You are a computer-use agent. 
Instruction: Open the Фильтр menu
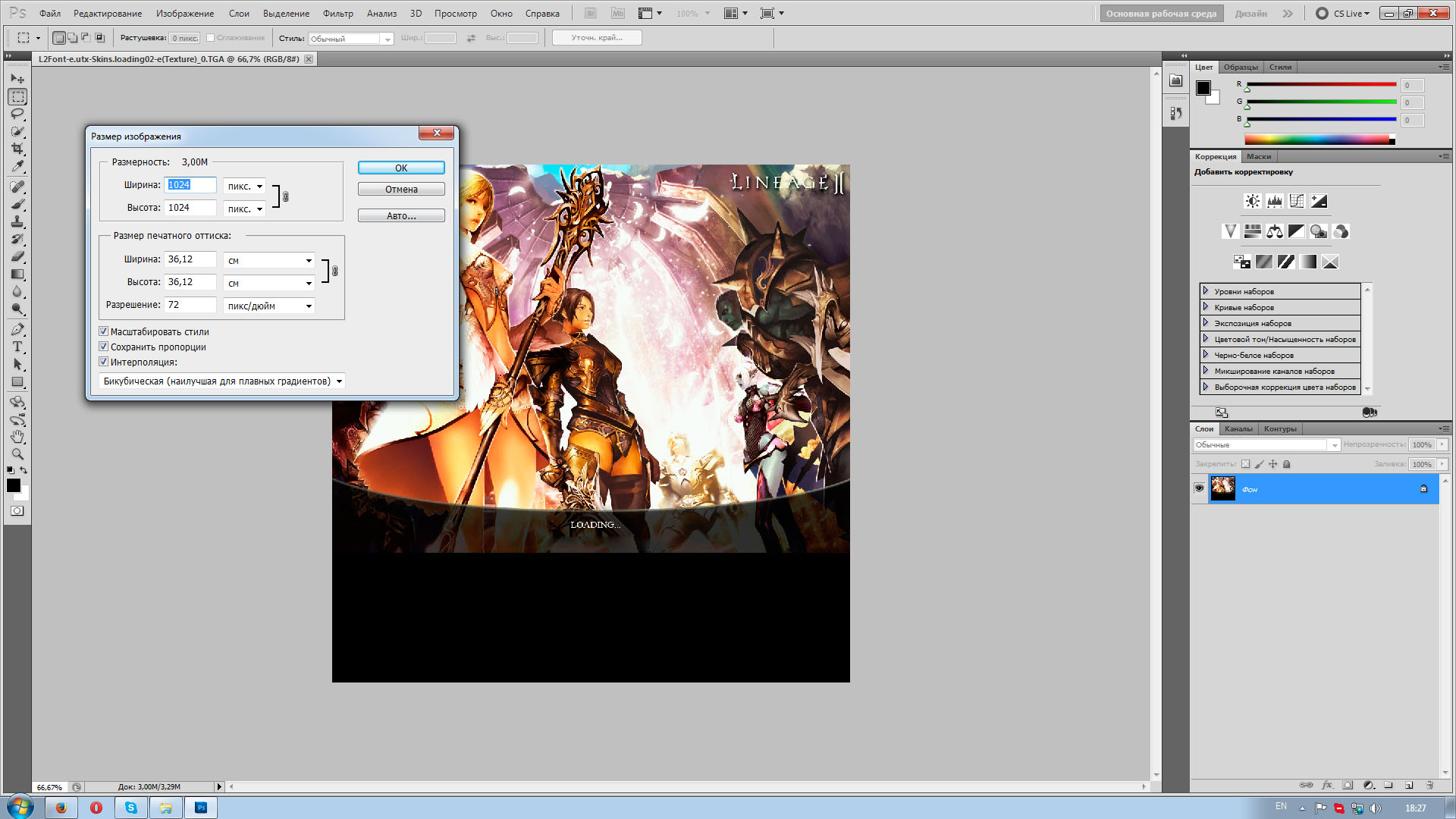pos(338,14)
